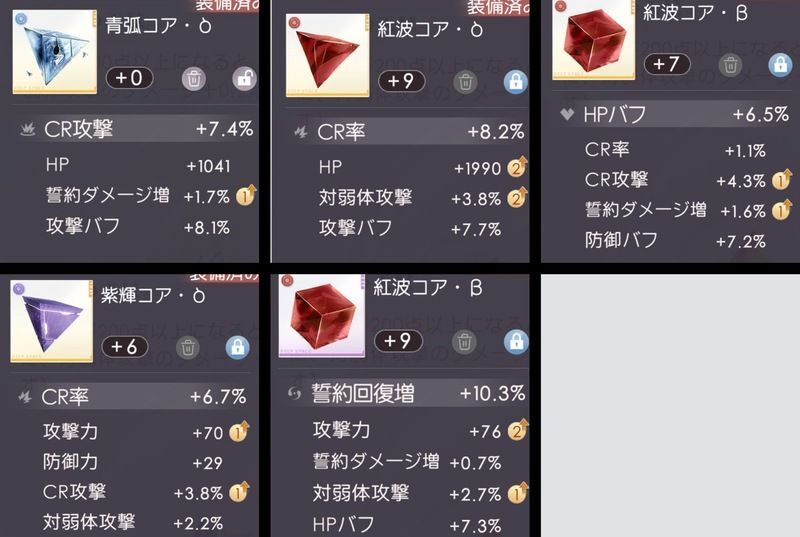Toggle lock on 紅波コア・β +7 card
The image size is (800, 537).
(x=780, y=65)
